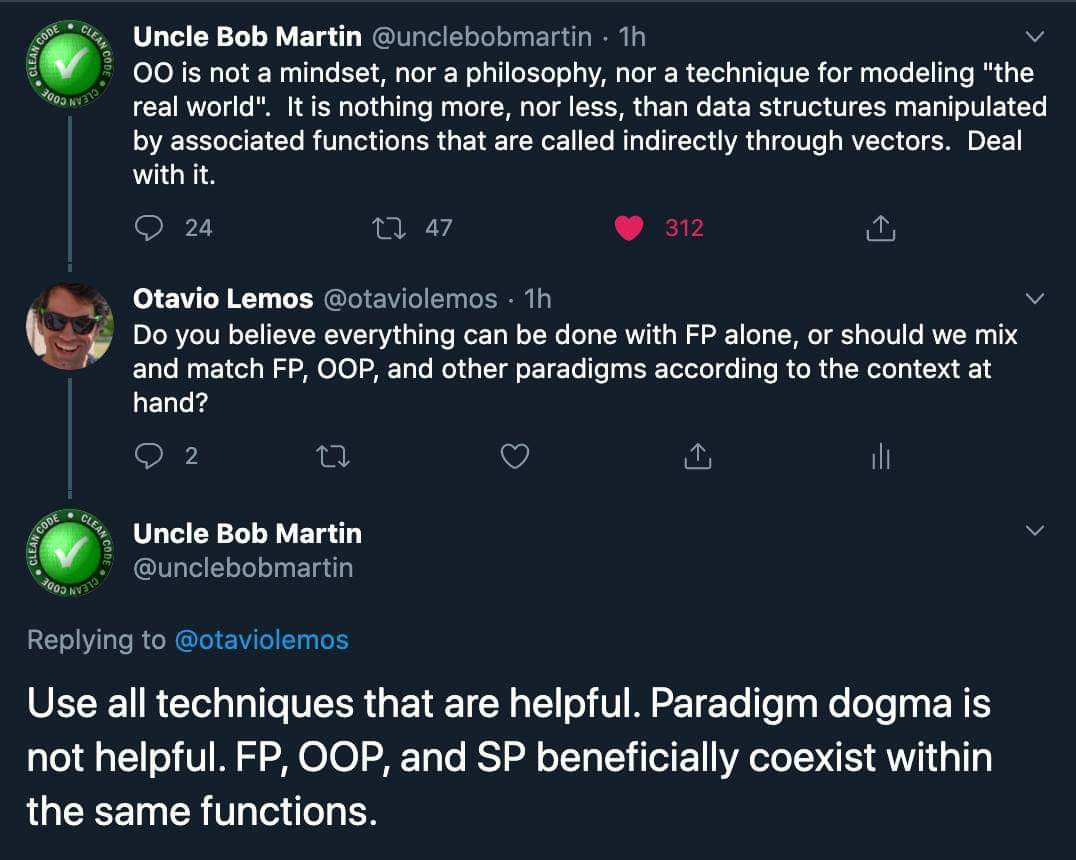The width and height of the screenshot is (1076, 860).
Task: Open Clean Code avatar on first tweet
Action: (x=69, y=65)
